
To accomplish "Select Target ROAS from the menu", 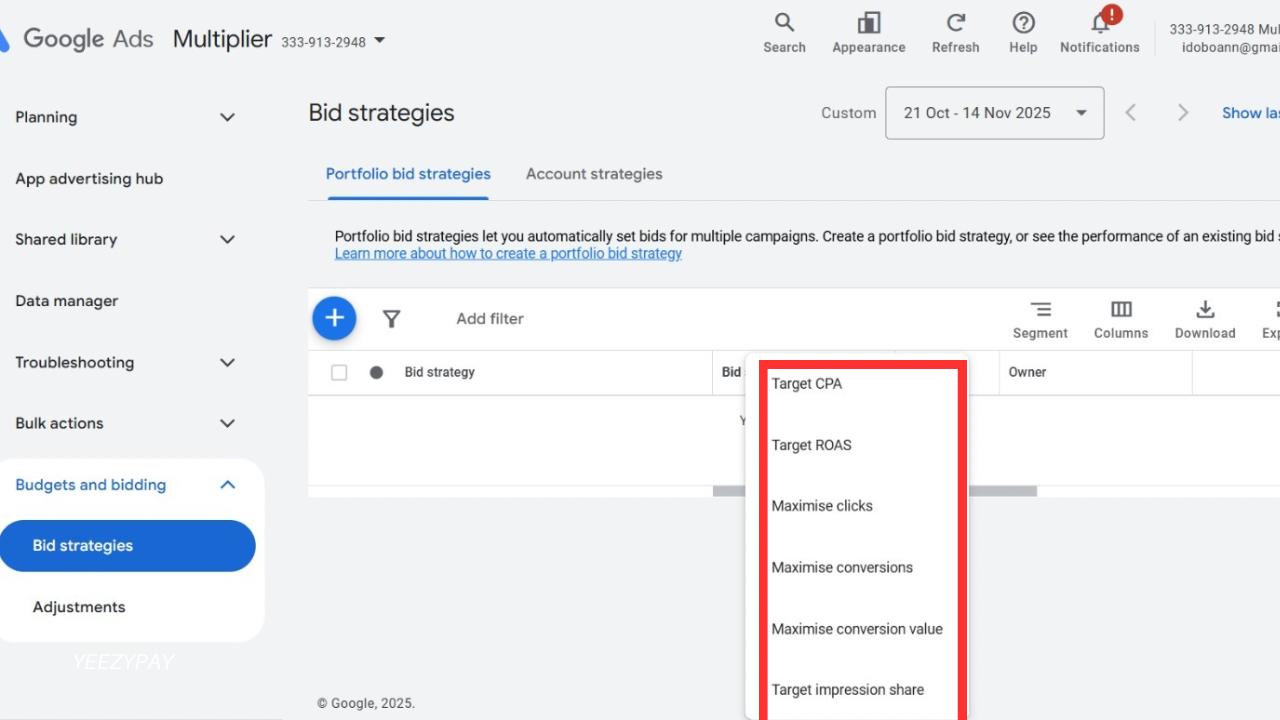I will [x=811, y=445].
